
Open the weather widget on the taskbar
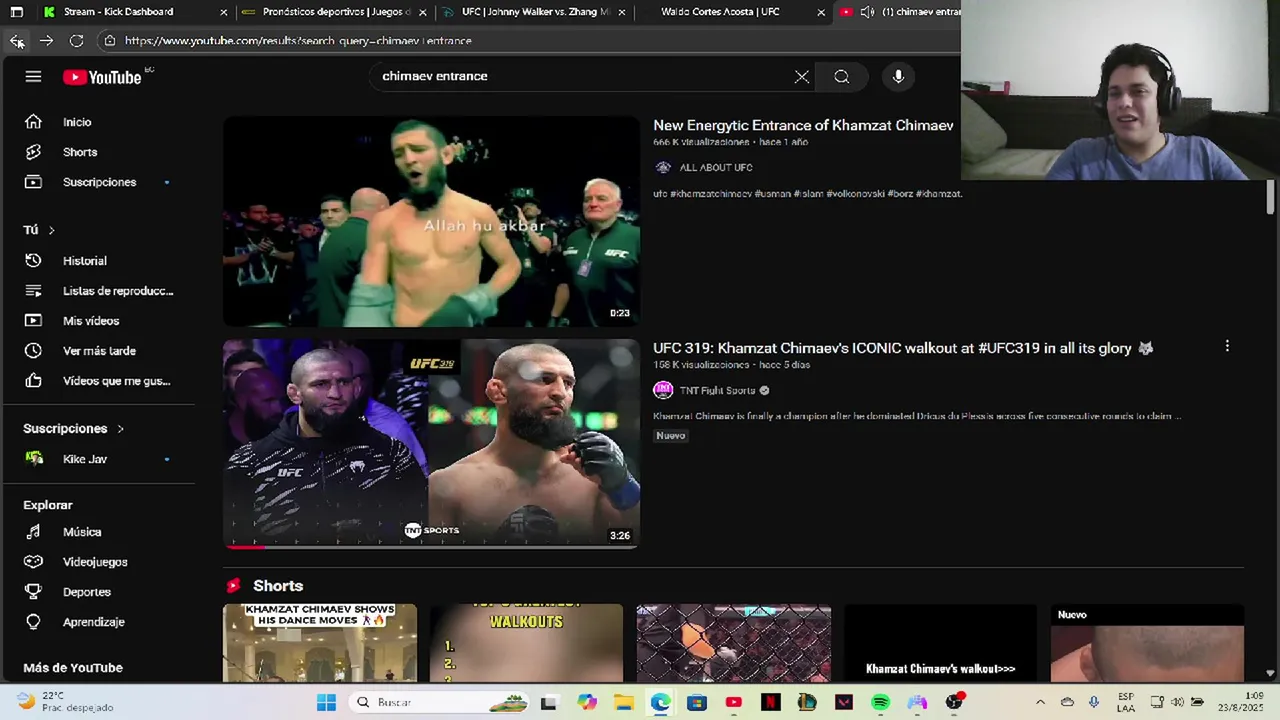pyautogui.click(x=65, y=702)
